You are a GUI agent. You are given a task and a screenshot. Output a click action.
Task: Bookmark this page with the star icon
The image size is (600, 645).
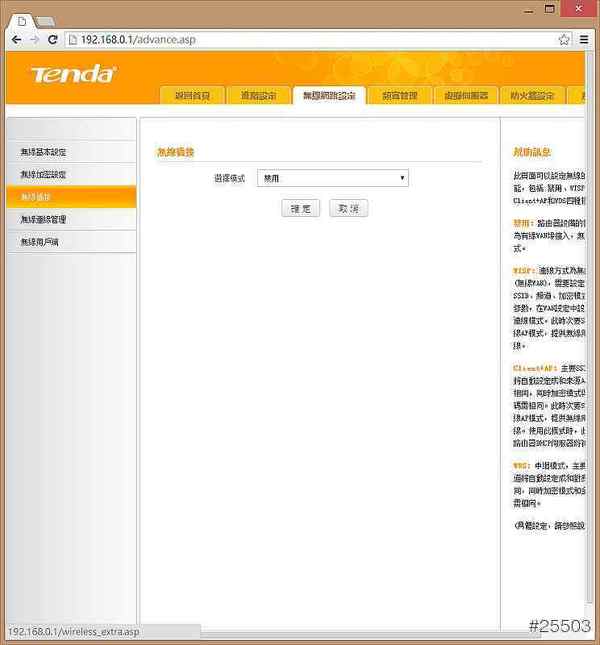coord(564,39)
